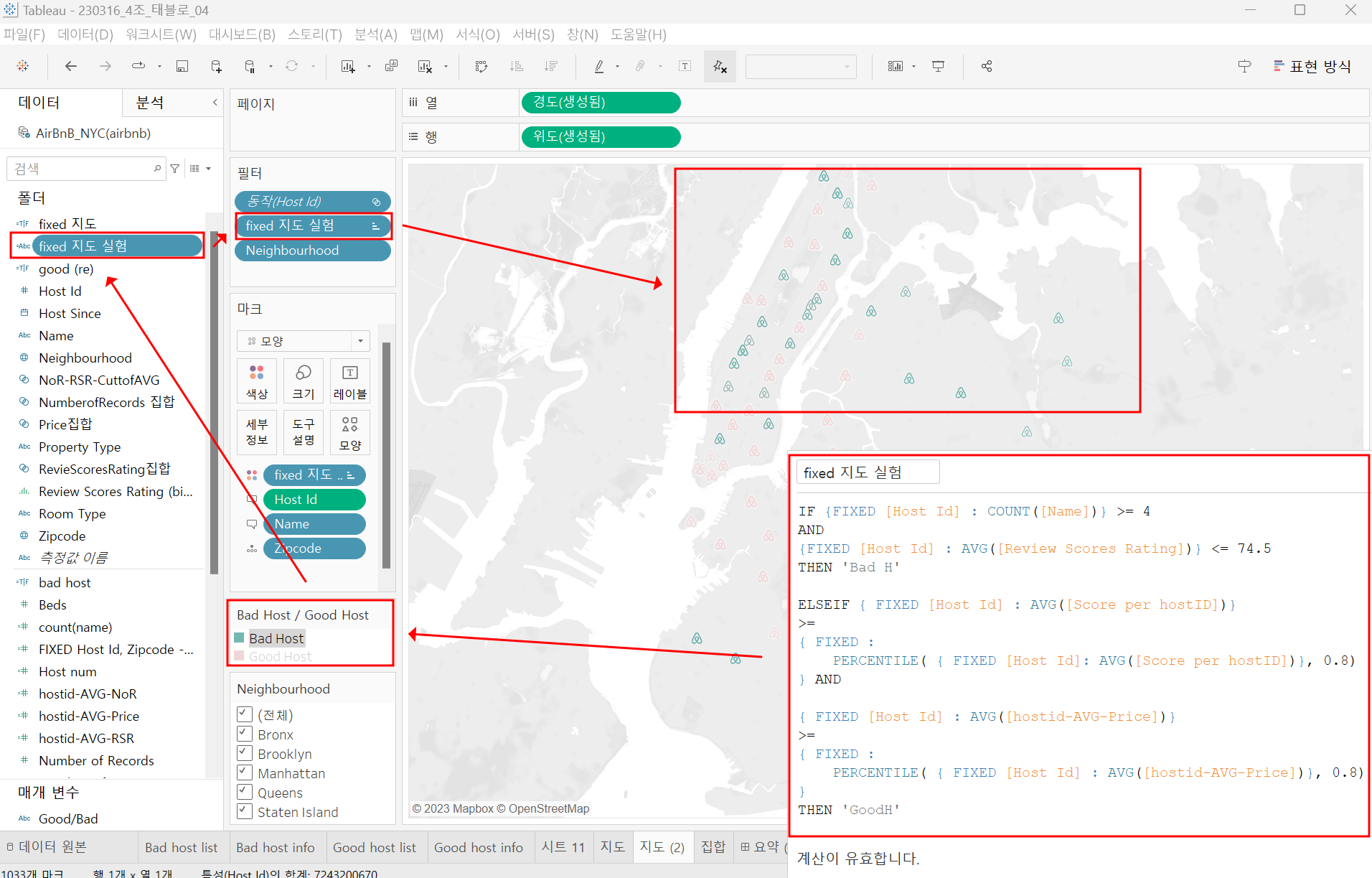Click the share workbook icon

pyautogui.click(x=987, y=66)
